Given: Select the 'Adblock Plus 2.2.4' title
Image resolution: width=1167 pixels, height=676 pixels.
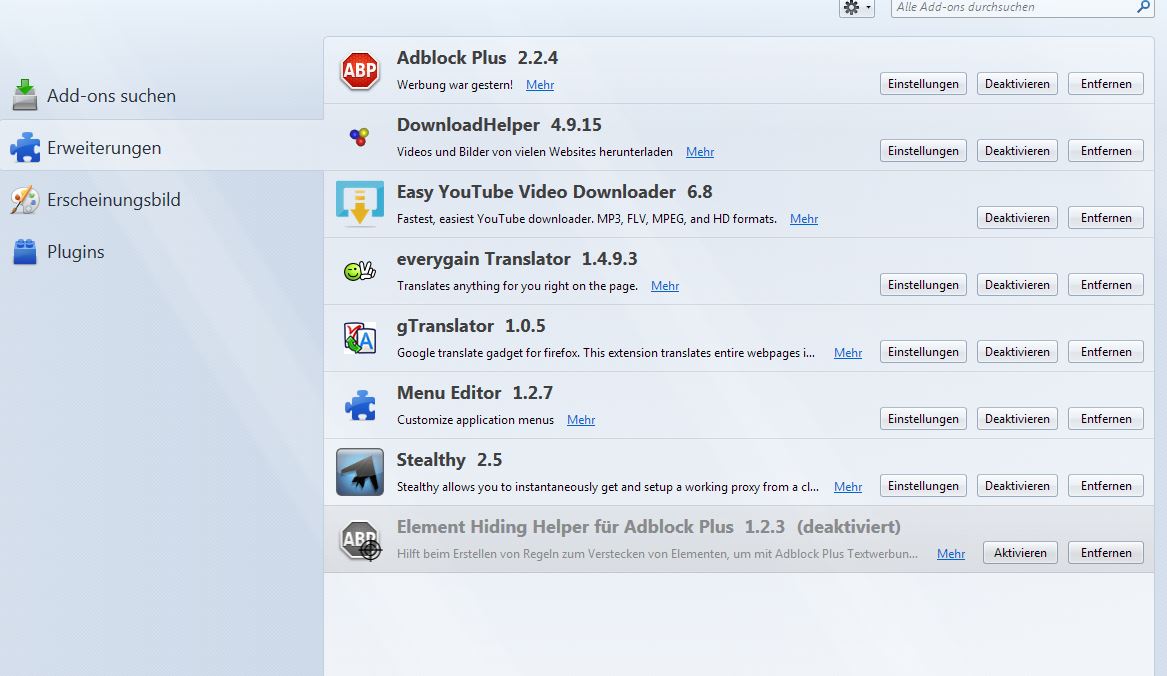Looking at the screenshot, I should coord(477,57).
